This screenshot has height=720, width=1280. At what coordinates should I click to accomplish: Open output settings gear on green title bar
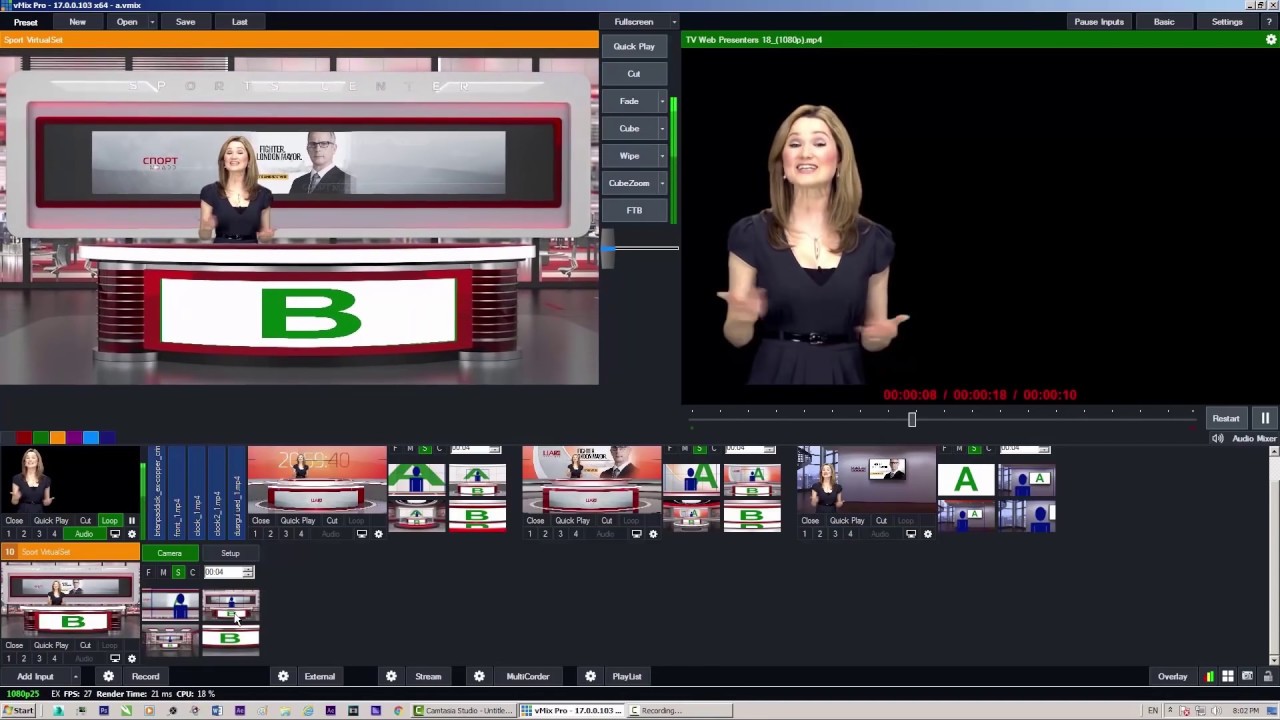(x=1271, y=40)
